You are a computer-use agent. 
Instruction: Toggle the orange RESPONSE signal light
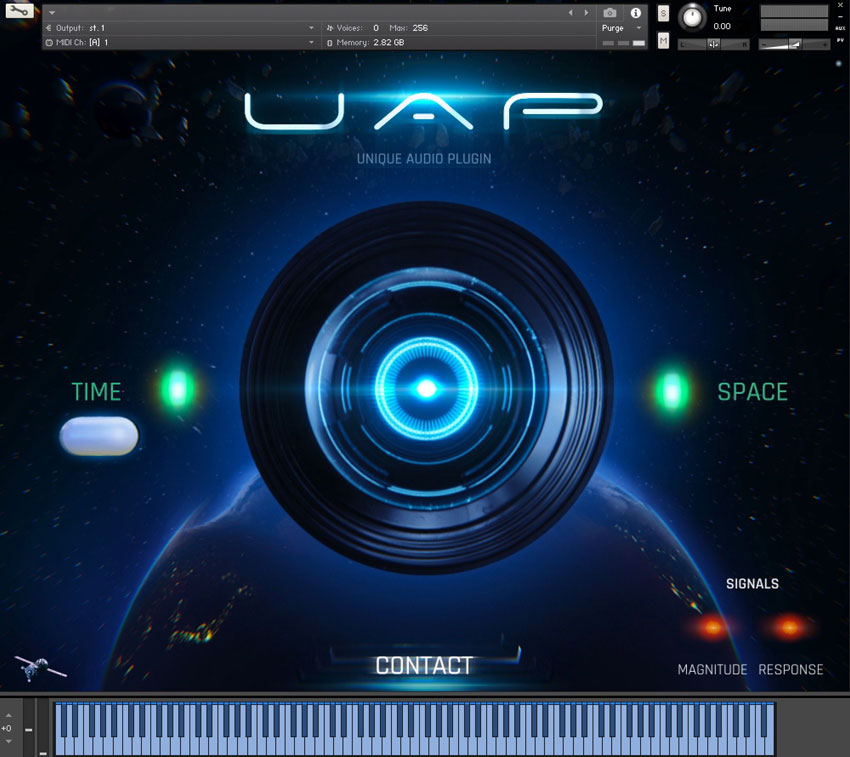point(789,627)
